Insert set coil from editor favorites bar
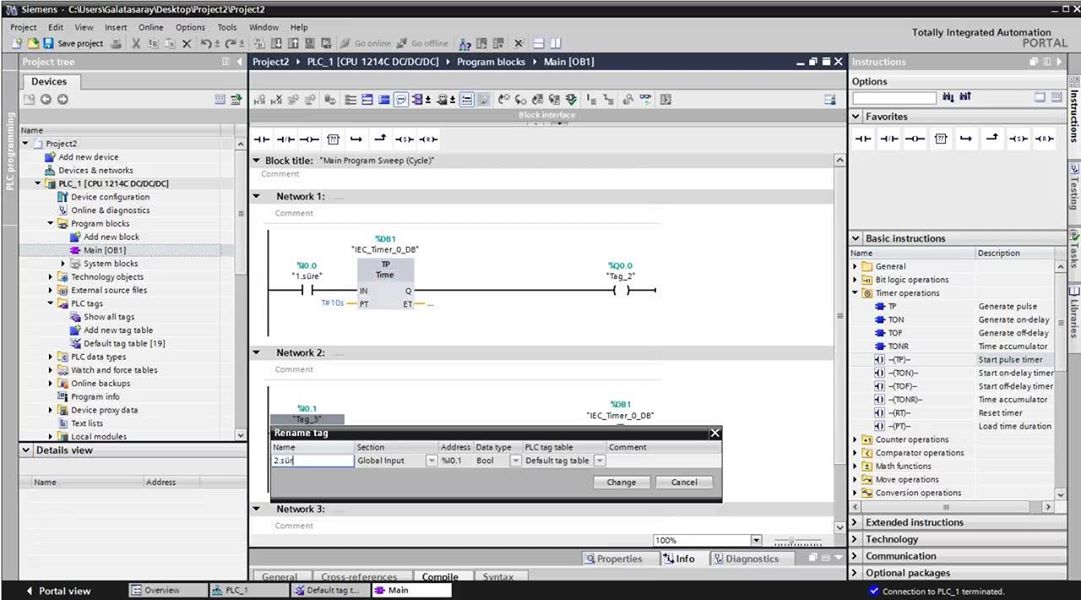The height and width of the screenshot is (600, 1081). click(x=404, y=139)
